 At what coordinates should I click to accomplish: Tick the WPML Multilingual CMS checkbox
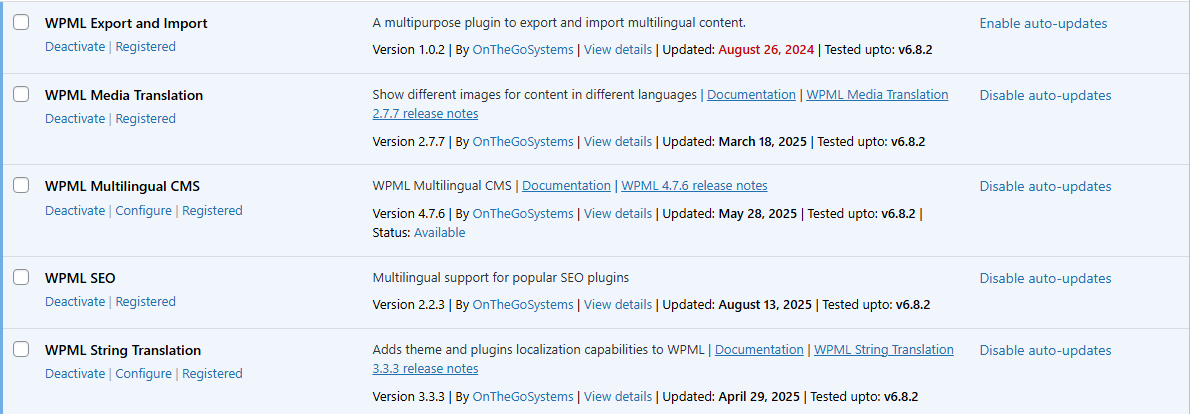(21, 185)
